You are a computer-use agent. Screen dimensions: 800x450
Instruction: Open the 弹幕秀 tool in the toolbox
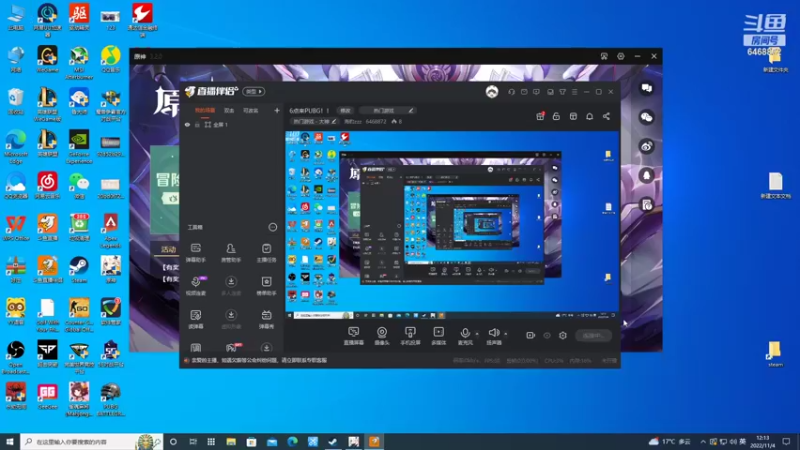pyautogui.click(x=266, y=319)
